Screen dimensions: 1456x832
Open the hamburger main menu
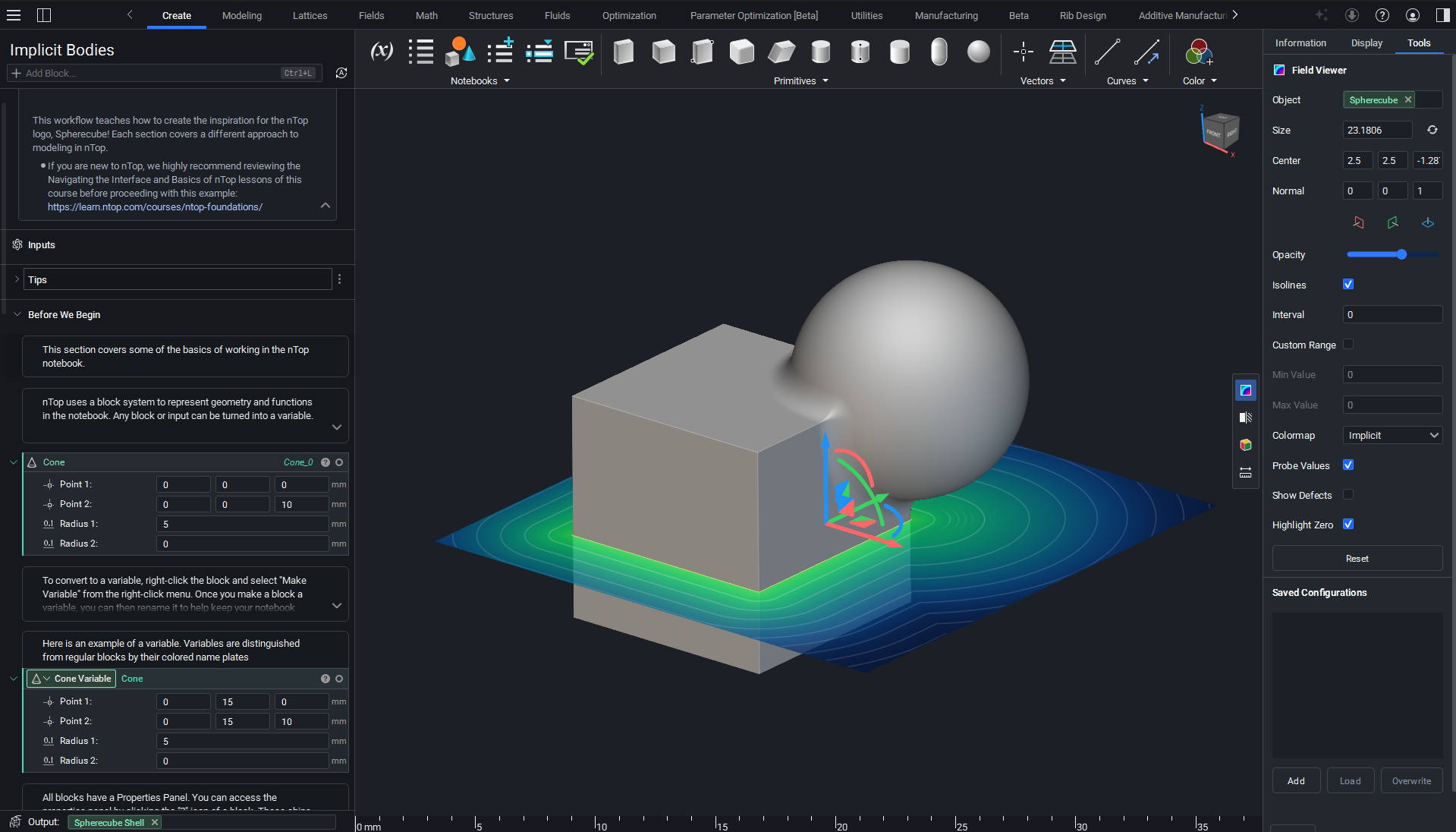pos(14,15)
